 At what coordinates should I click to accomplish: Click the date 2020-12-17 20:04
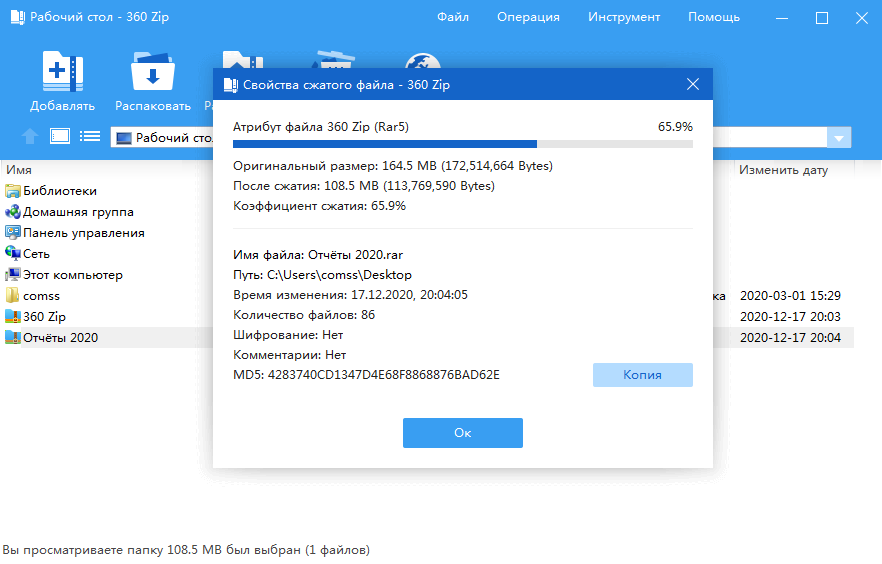(x=790, y=337)
